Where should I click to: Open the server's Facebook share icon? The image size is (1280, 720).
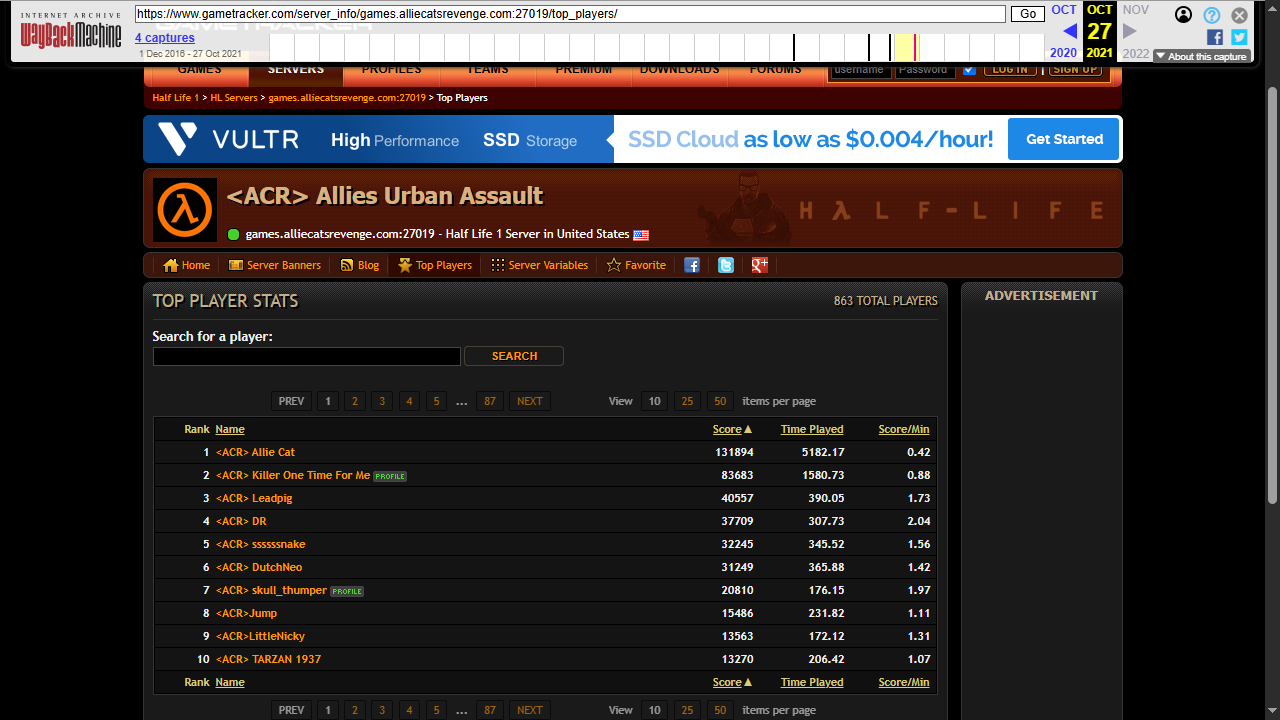click(692, 265)
